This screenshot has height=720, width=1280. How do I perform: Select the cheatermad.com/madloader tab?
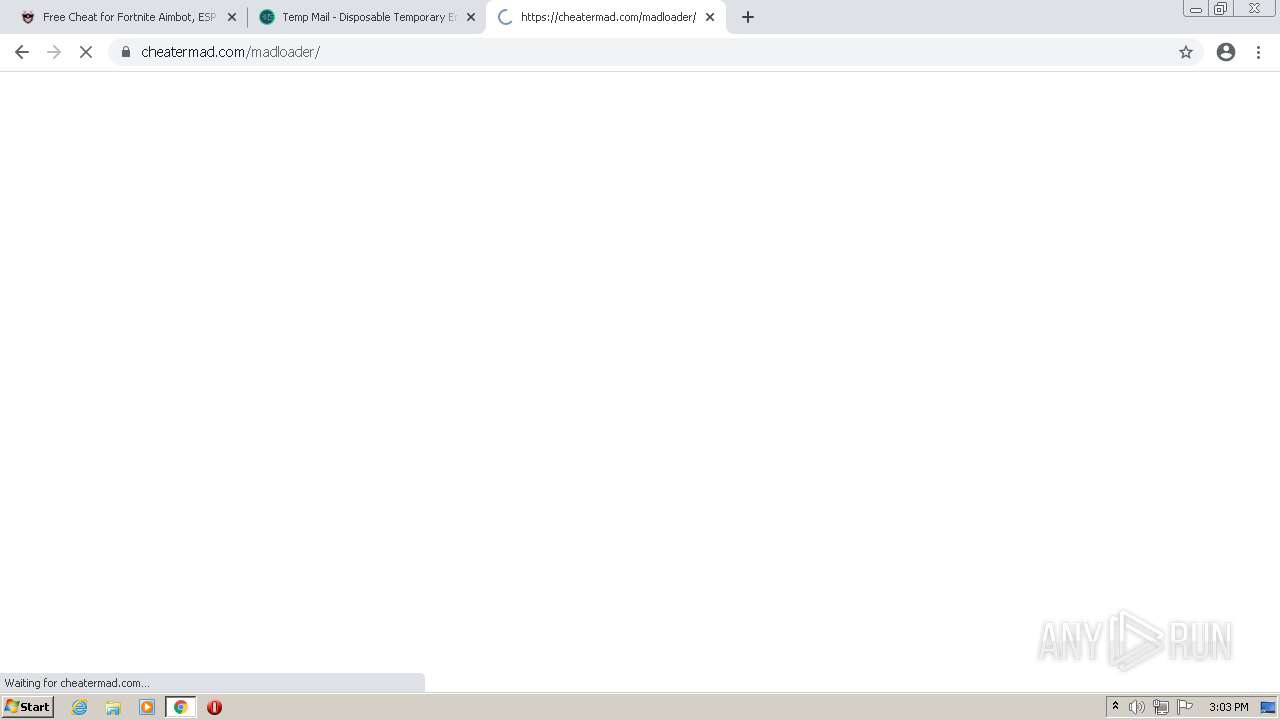click(x=606, y=17)
